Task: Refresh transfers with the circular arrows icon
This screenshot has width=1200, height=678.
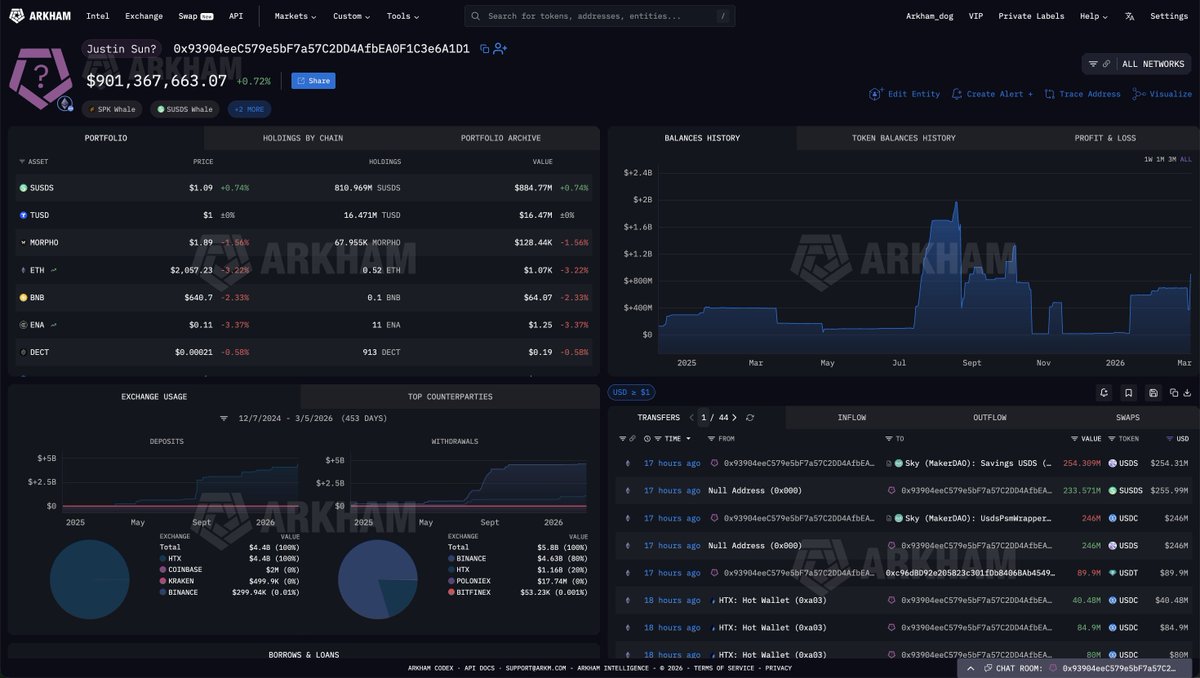Action: 750,417
